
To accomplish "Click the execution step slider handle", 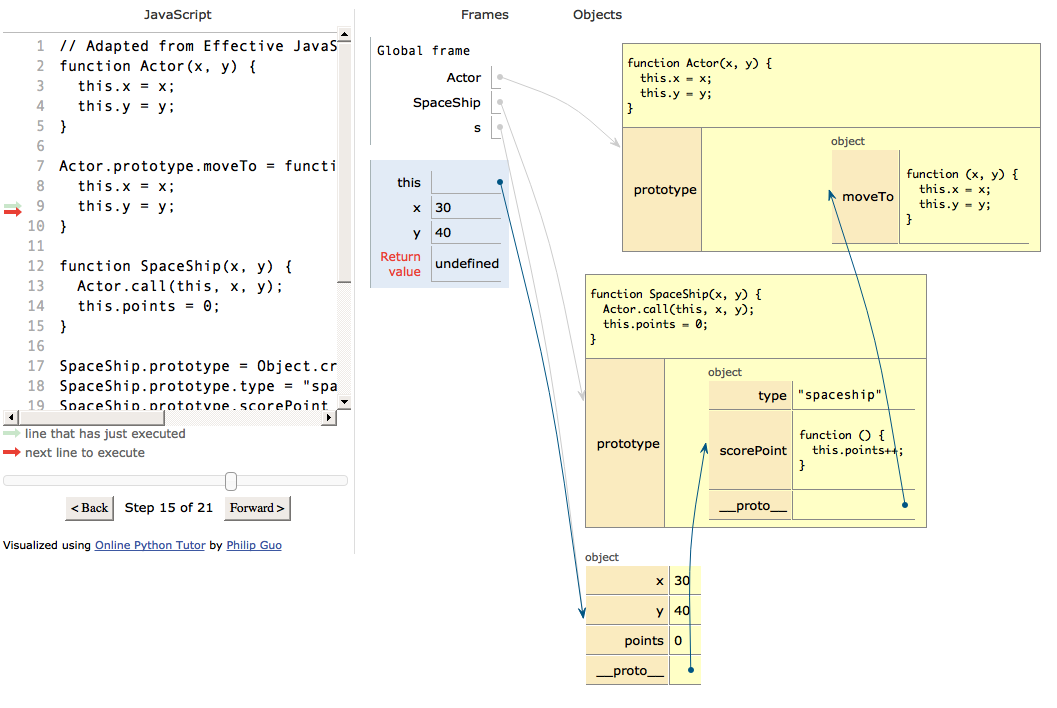I will (x=231, y=481).
